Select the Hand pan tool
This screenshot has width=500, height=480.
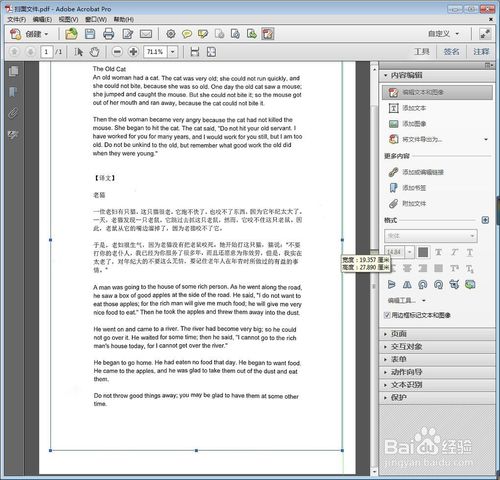click(94, 52)
